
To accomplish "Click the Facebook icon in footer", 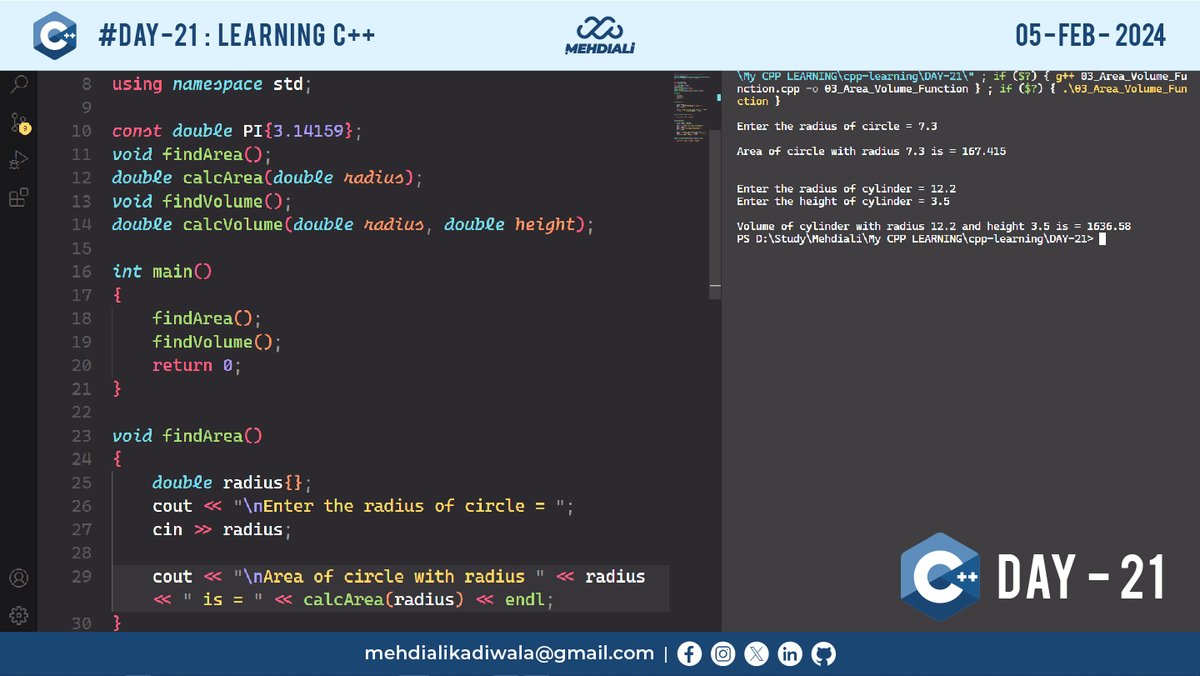I will pos(690,654).
